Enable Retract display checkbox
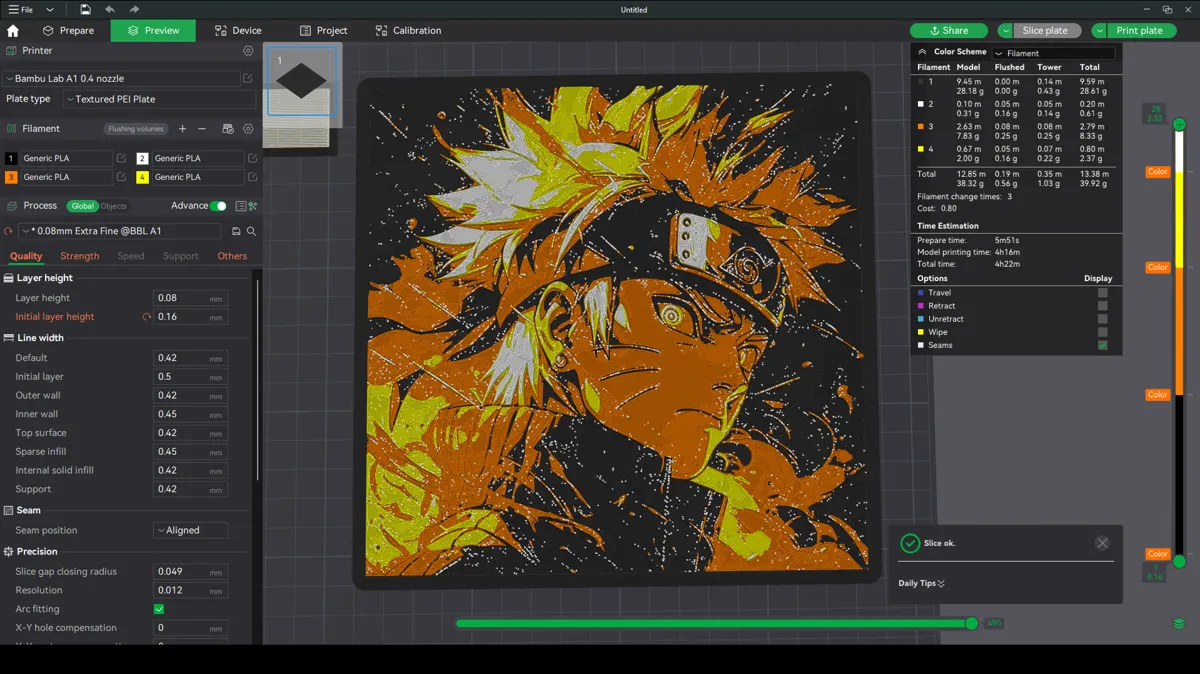 1102,306
